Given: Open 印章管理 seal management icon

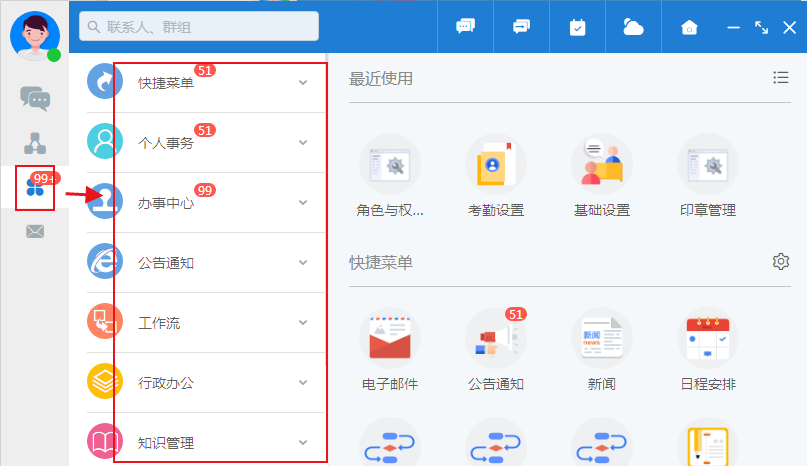Looking at the screenshot, I should click(708, 164).
